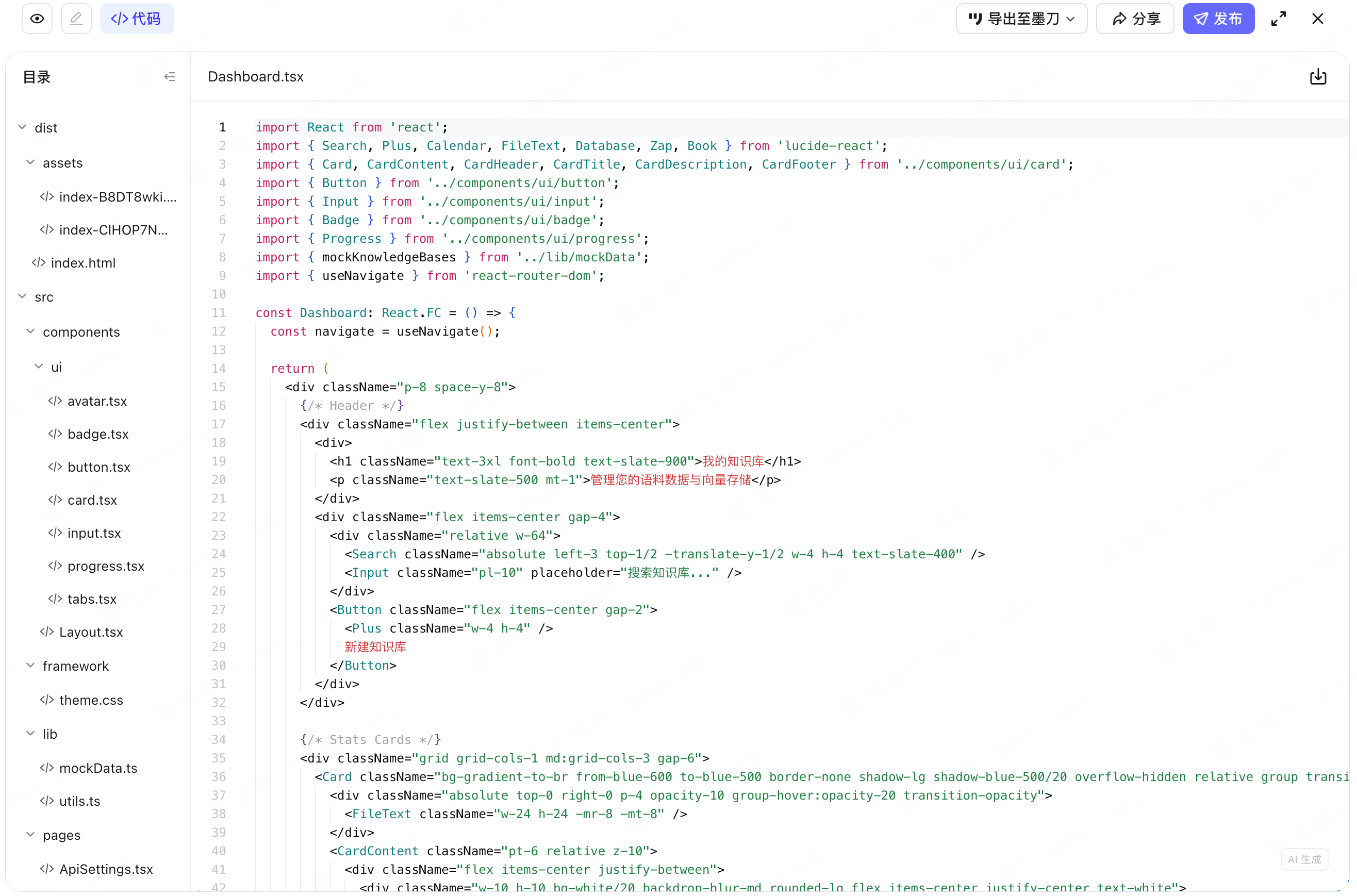
Task: Open ApiSettings.tsx file
Action: click(x=96, y=870)
